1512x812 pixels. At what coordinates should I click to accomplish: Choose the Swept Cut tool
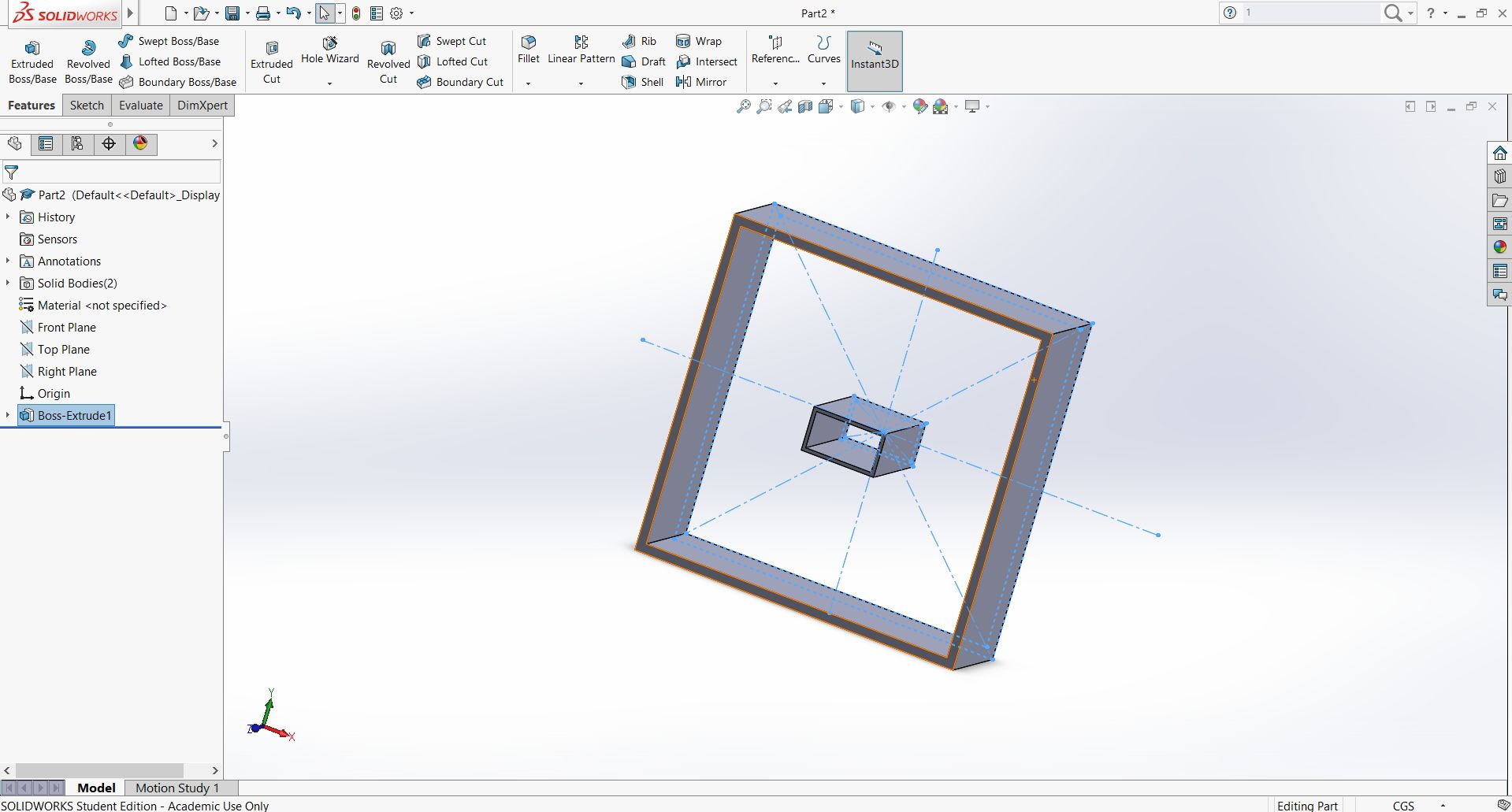coord(451,41)
